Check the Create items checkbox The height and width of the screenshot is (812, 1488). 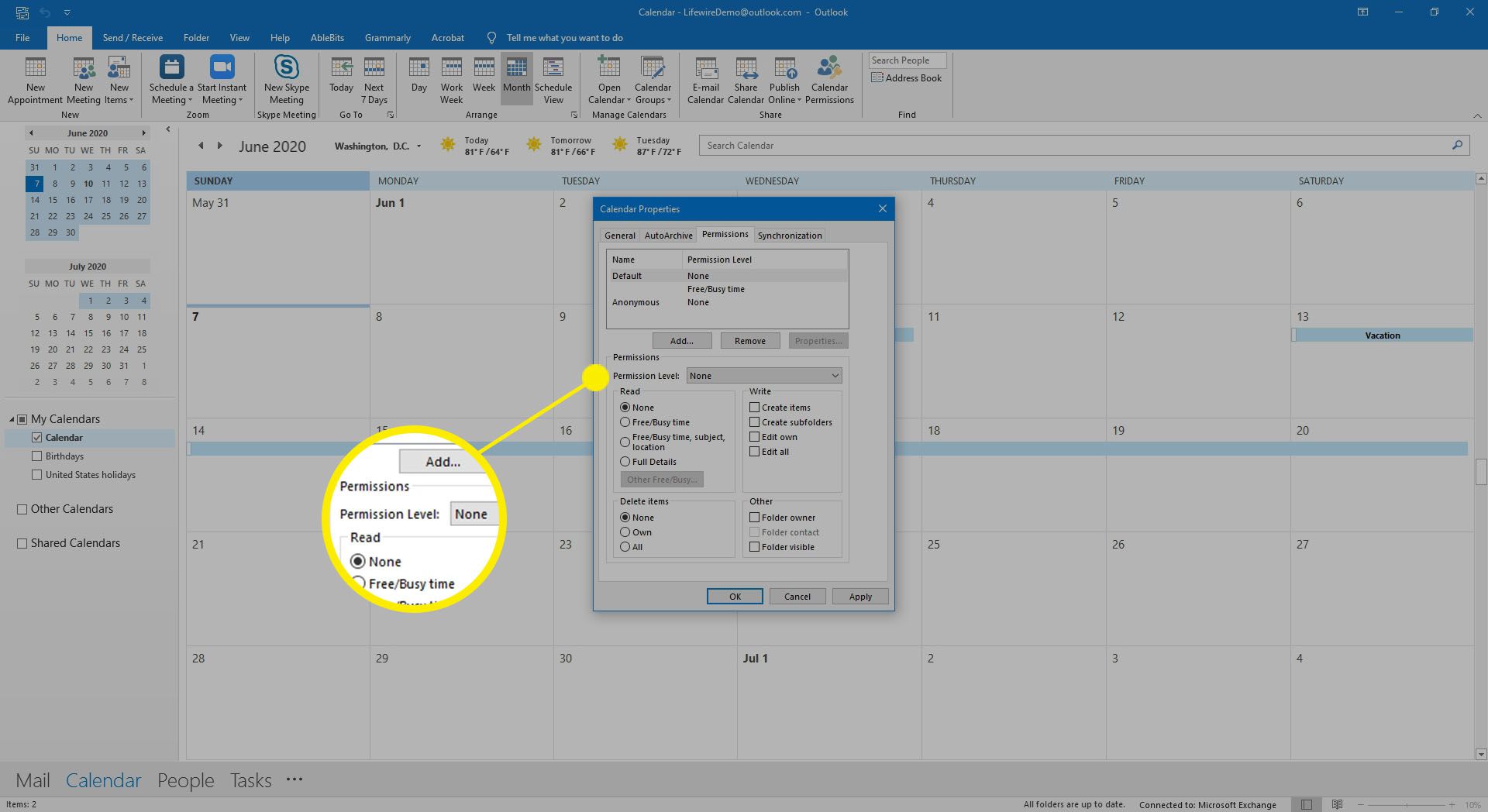(754, 408)
